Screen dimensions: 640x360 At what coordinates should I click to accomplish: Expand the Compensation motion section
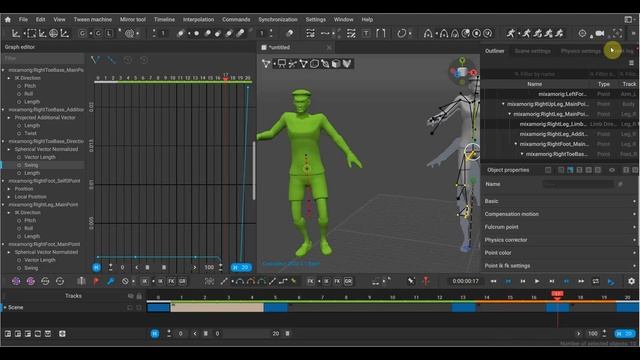click(x=560, y=214)
